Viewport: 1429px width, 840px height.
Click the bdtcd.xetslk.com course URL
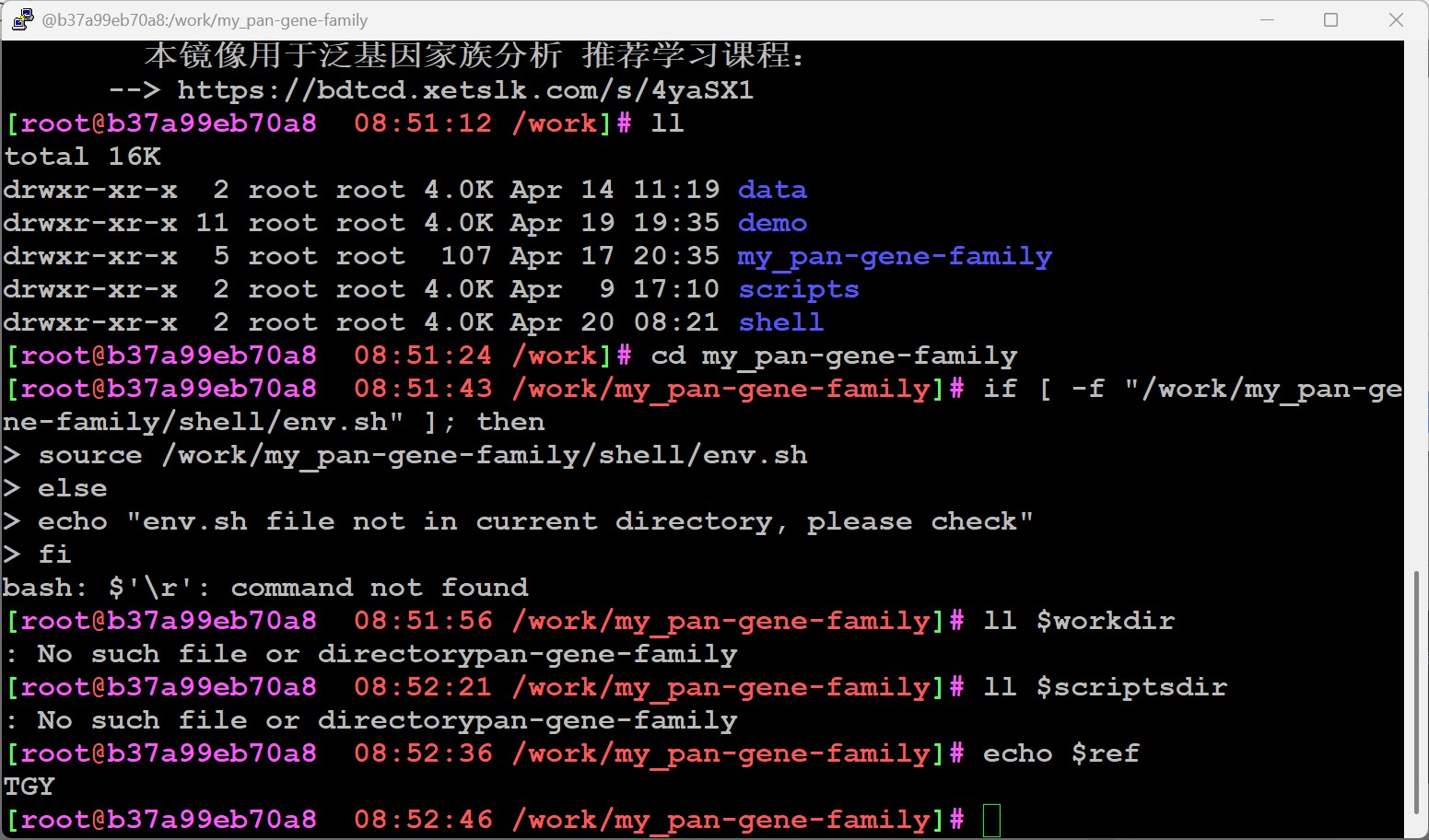[x=465, y=90]
